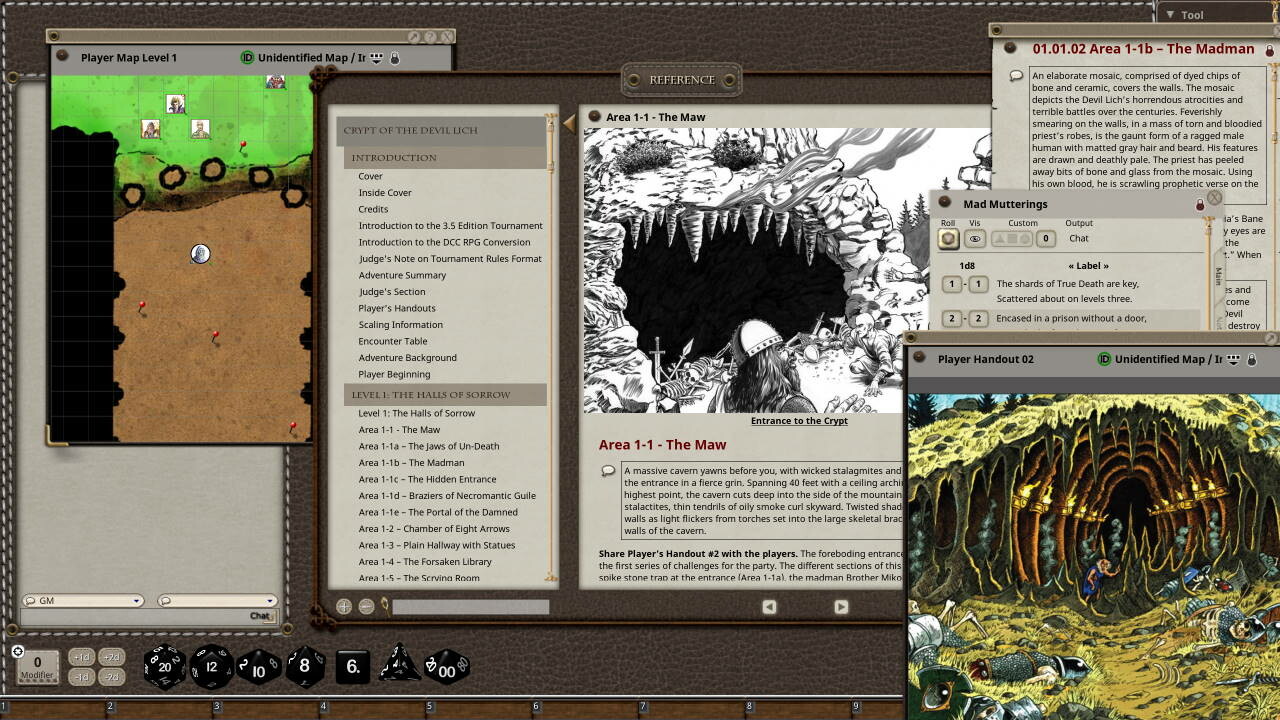Click the Mad Mutterings Roll button
The width and height of the screenshot is (1280, 720).
(x=948, y=239)
